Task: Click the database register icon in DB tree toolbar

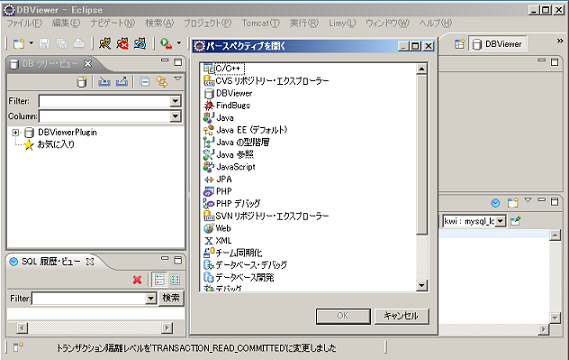Action: pyautogui.click(x=82, y=82)
